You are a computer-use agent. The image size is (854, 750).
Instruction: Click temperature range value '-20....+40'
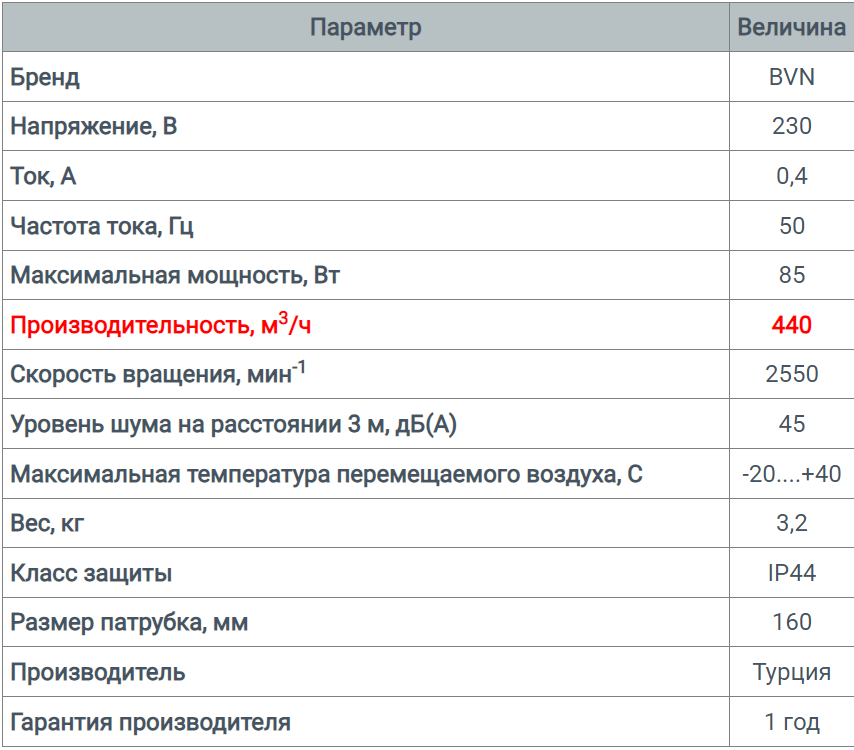[x=791, y=474]
